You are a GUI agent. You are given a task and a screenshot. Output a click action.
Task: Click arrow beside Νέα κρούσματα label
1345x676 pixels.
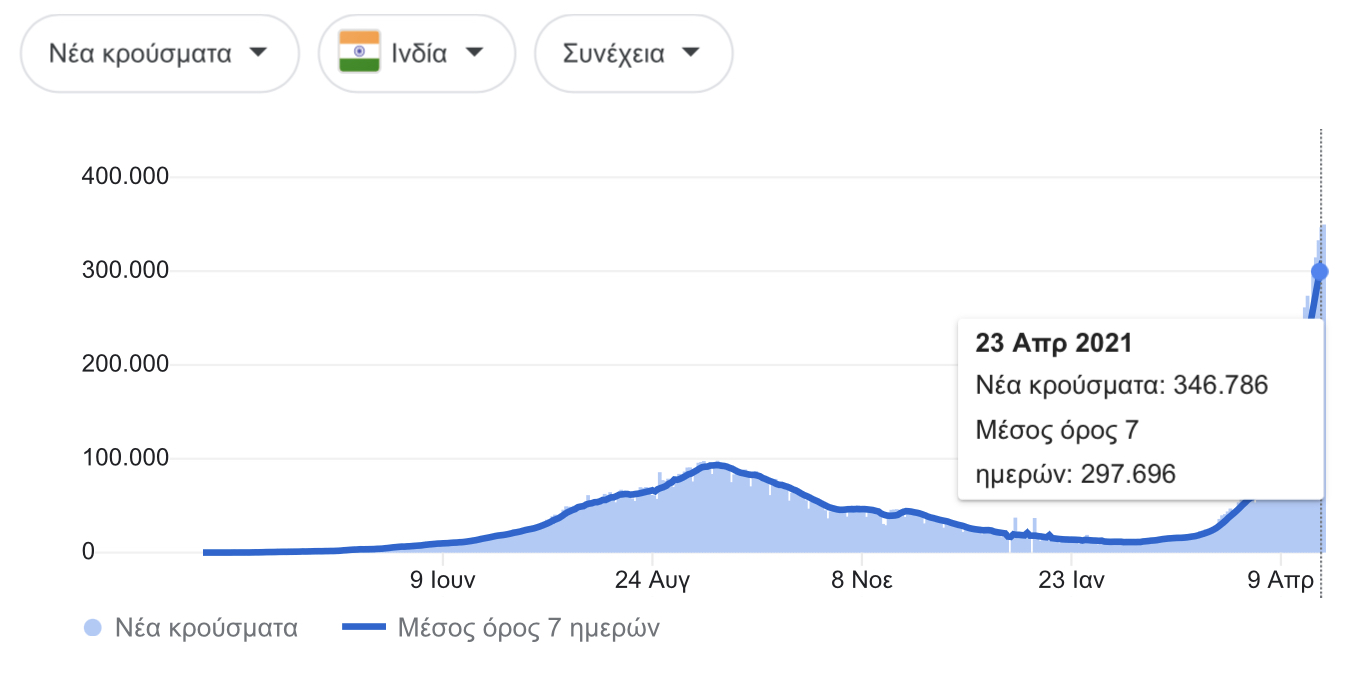tap(258, 53)
